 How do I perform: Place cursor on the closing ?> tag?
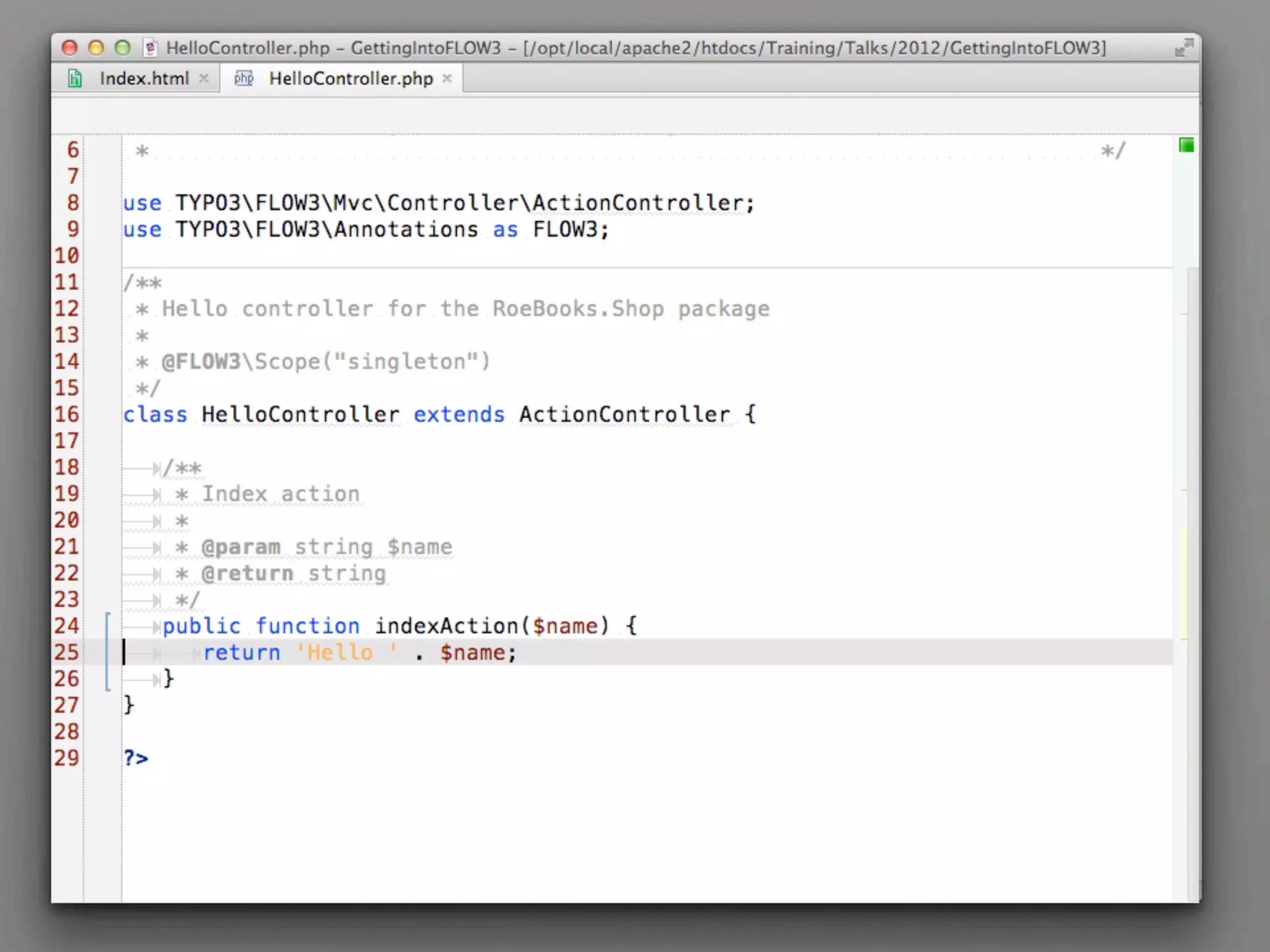[x=136, y=758]
